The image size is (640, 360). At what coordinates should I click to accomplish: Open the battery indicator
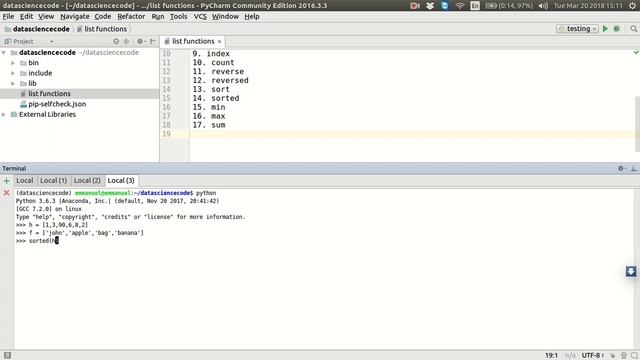509,6
